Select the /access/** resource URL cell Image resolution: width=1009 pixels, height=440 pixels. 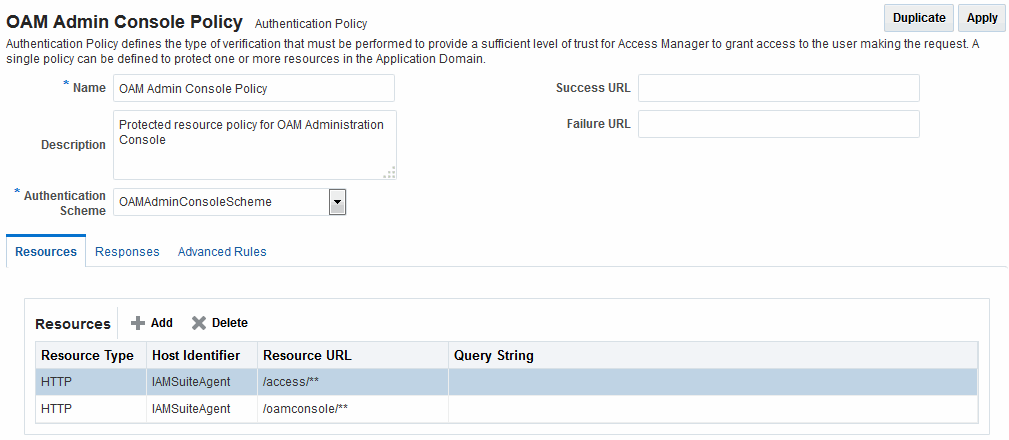pyautogui.click(x=353, y=382)
